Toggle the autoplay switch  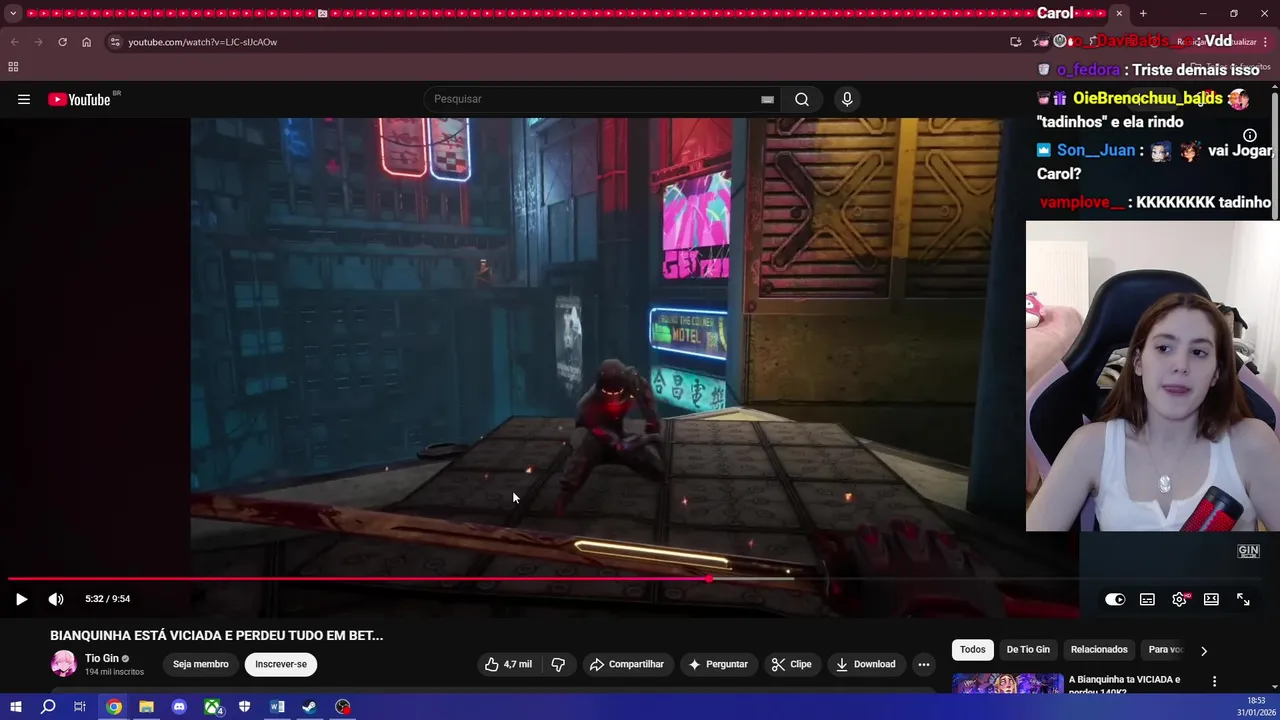pos(1115,599)
